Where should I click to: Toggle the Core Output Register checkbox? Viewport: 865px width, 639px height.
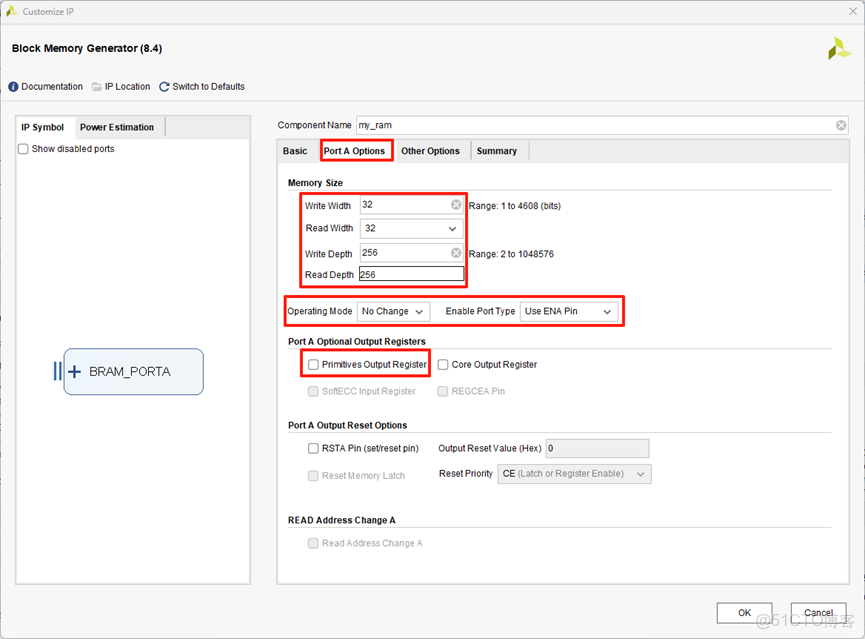(443, 365)
